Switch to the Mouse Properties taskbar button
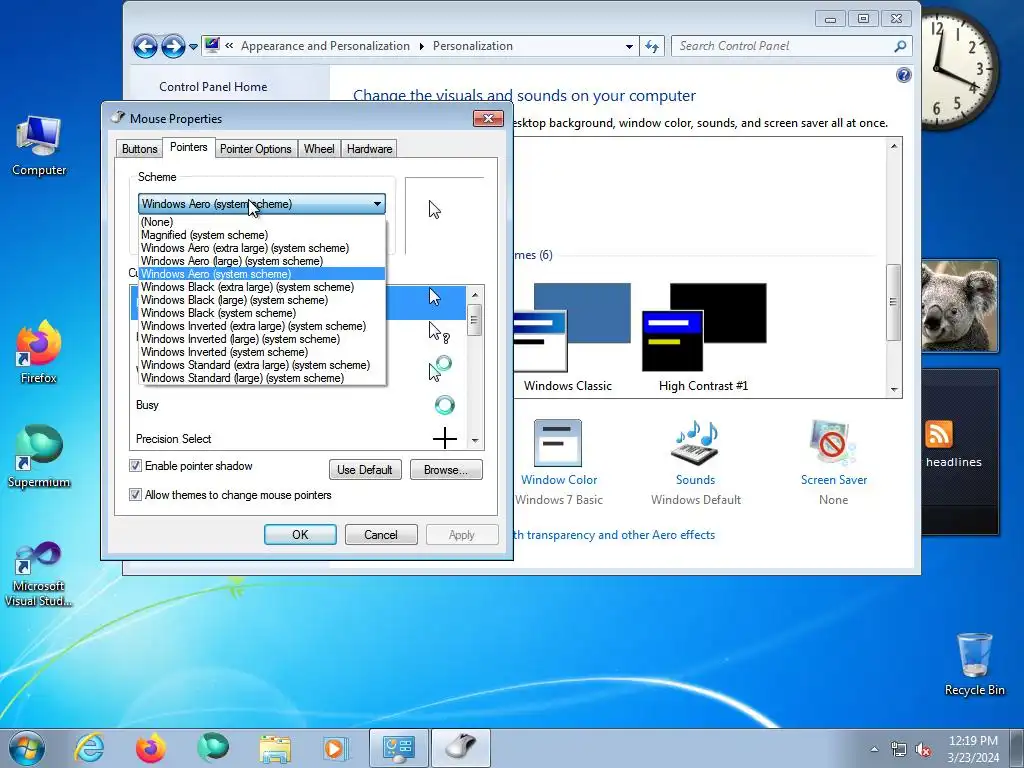The height and width of the screenshot is (768, 1024). [460, 748]
